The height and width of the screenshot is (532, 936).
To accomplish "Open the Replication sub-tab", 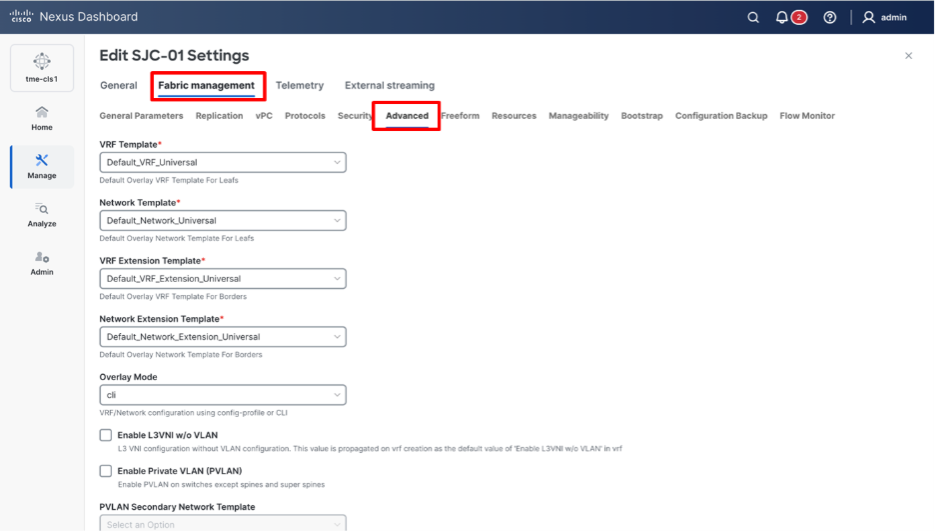I will tap(219, 116).
